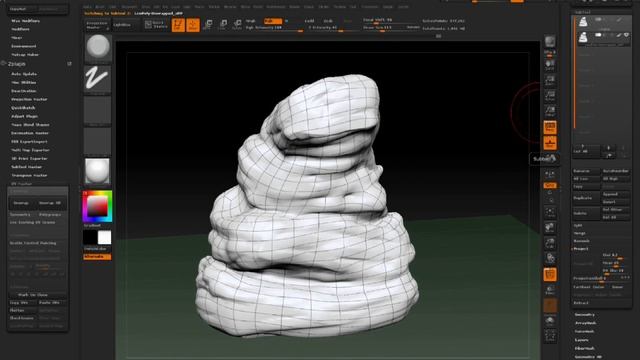Expand Decimation Master plugin
Screen dimensions: 640x360
coord(30,133)
